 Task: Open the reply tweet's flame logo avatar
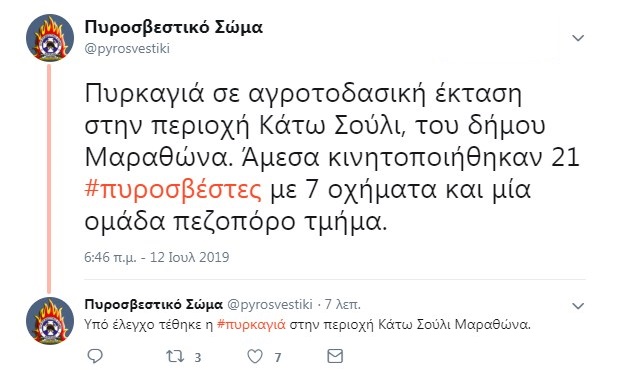[x=50, y=320]
